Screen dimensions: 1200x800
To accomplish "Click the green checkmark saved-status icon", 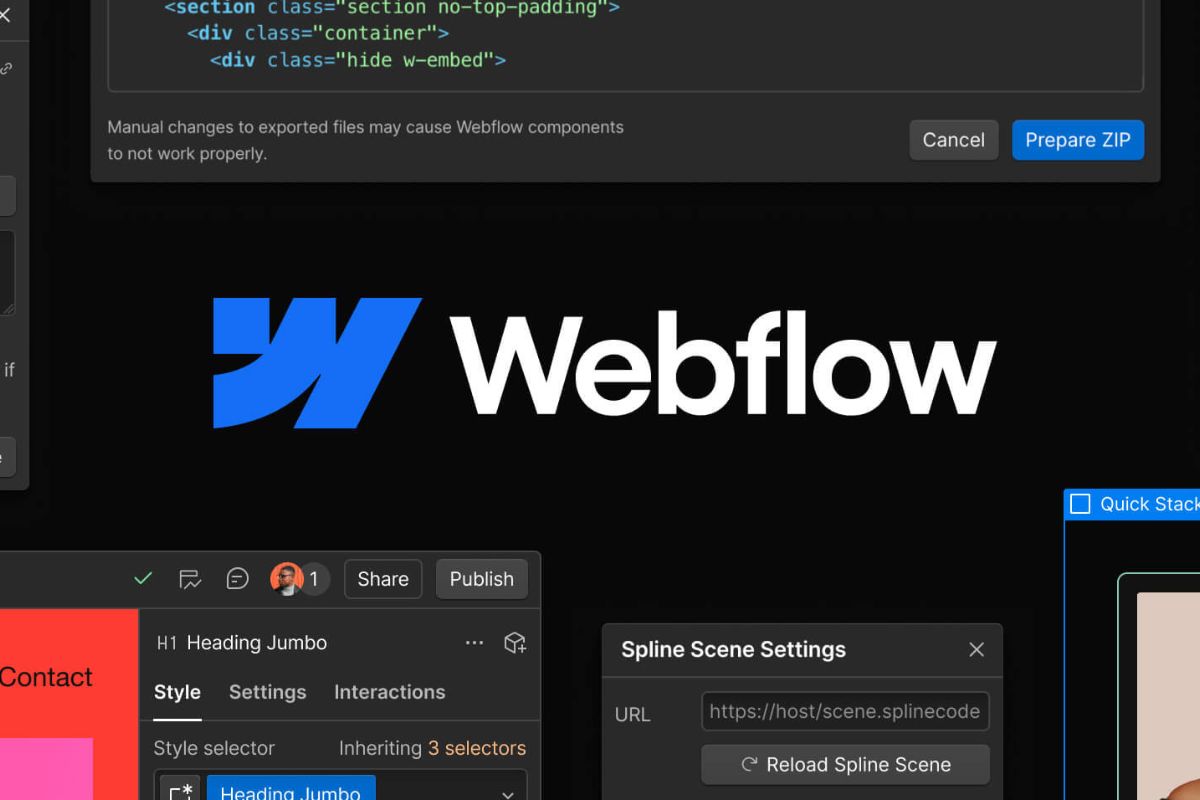I will coord(143,578).
